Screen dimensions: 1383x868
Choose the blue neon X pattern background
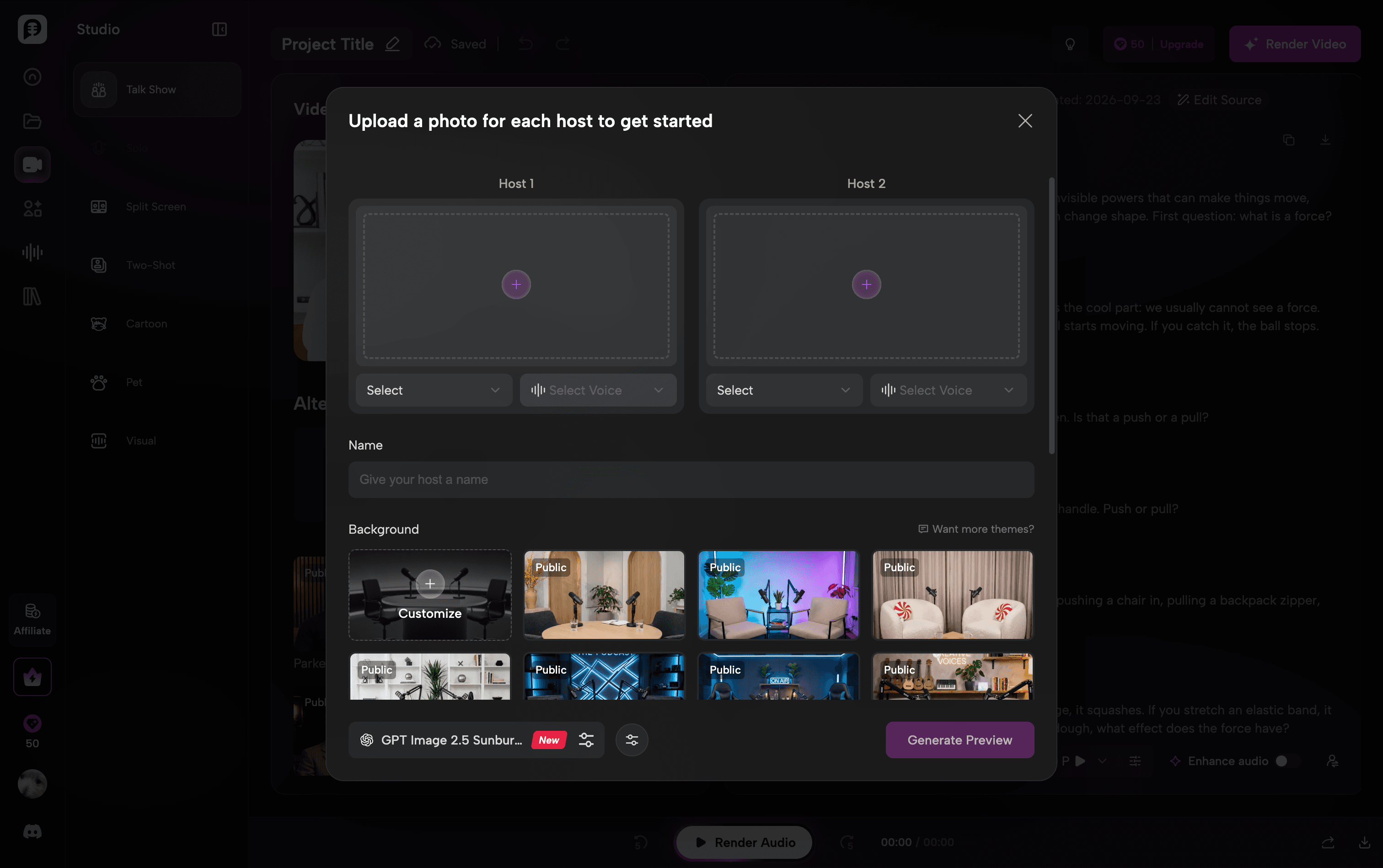tap(605, 676)
